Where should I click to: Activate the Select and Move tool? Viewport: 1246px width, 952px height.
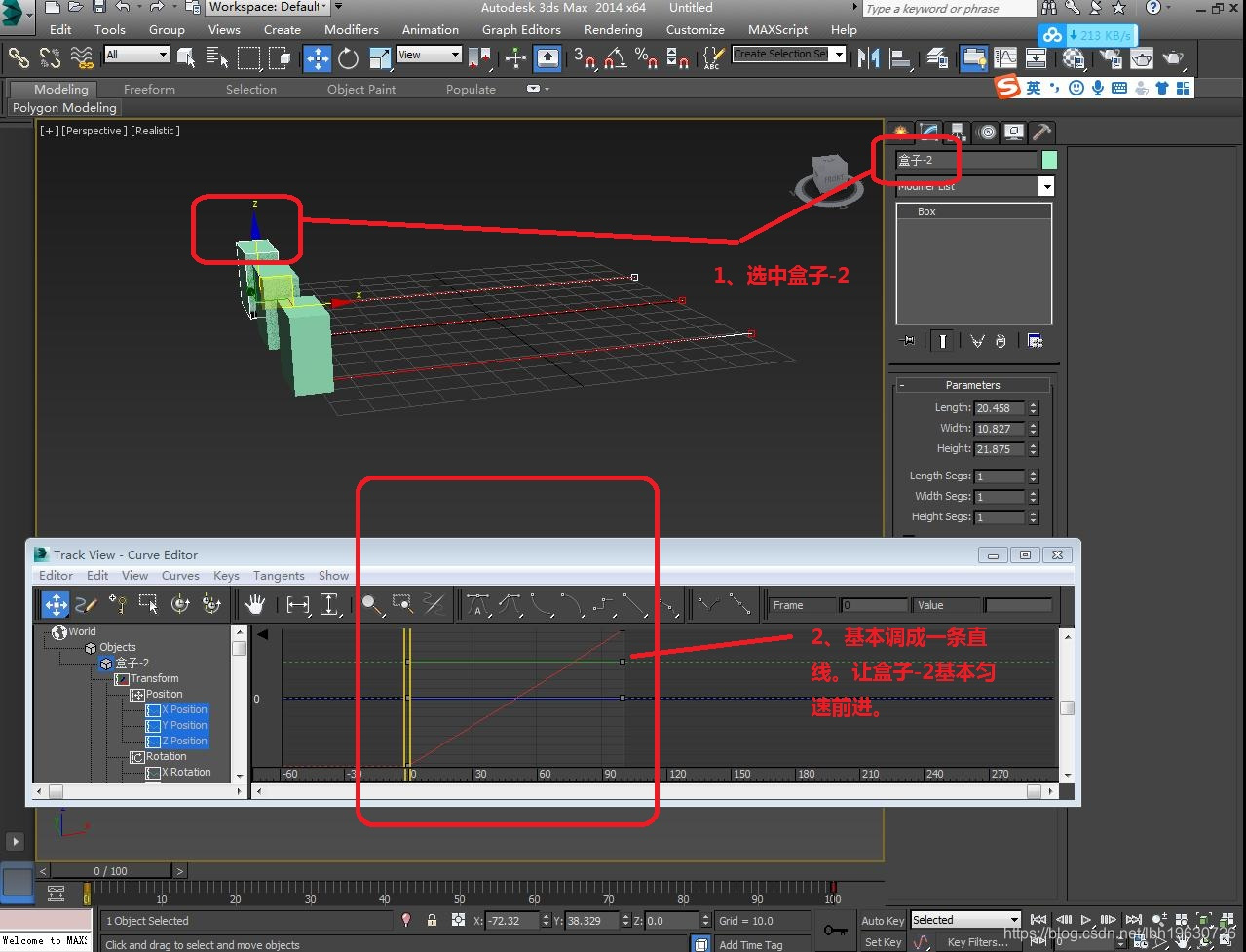click(318, 58)
